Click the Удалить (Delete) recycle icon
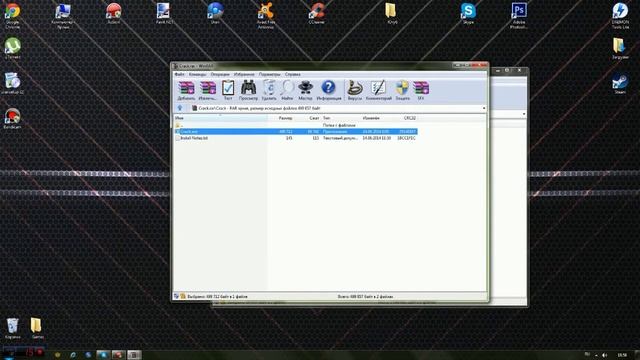The image size is (640, 360). (269, 90)
